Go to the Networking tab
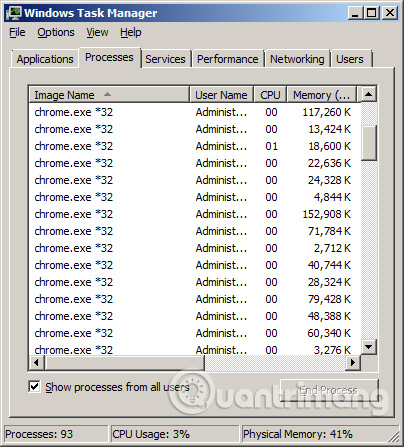 pyautogui.click(x=297, y=59)
